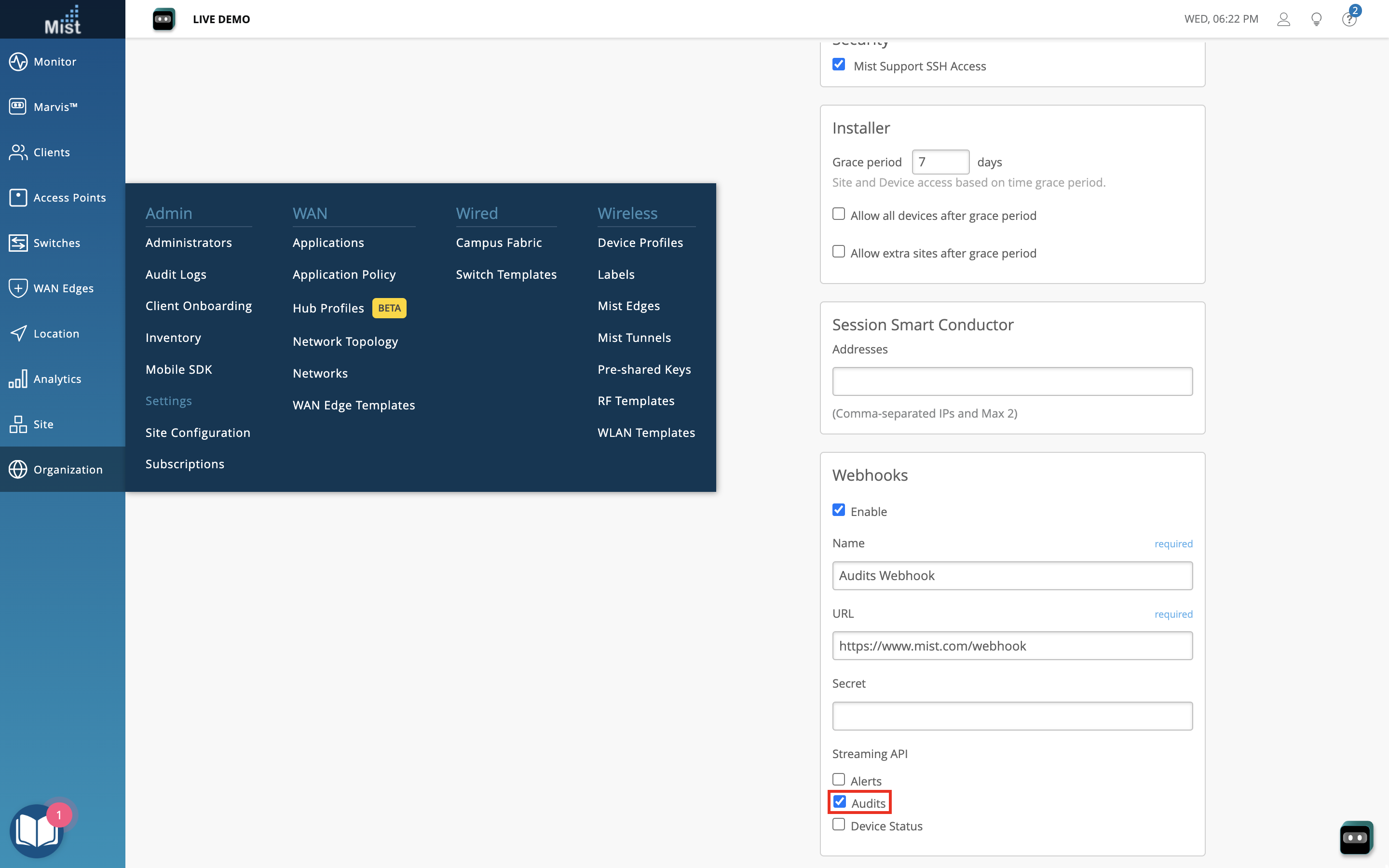Image resolution: width=1389 pixels, height=868 pixels.
Task: Open Switches using its arrows icon
Action: point(18,243)
